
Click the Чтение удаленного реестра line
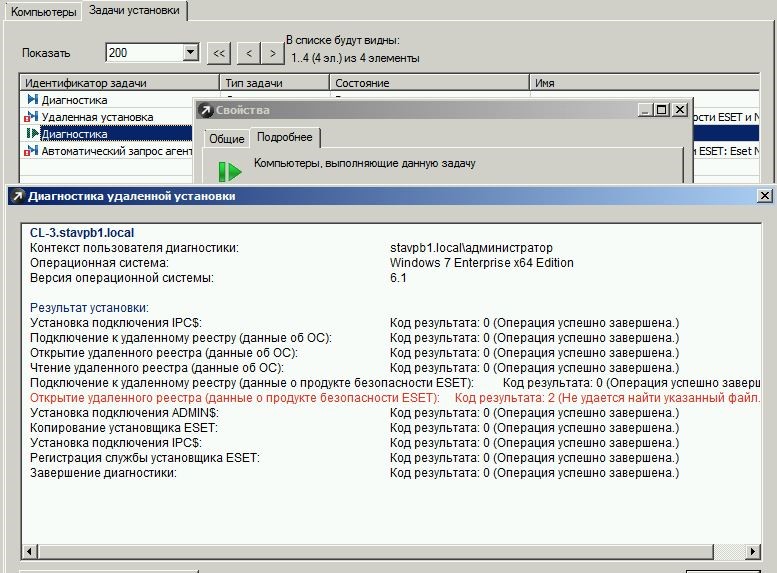coord(354,368)
